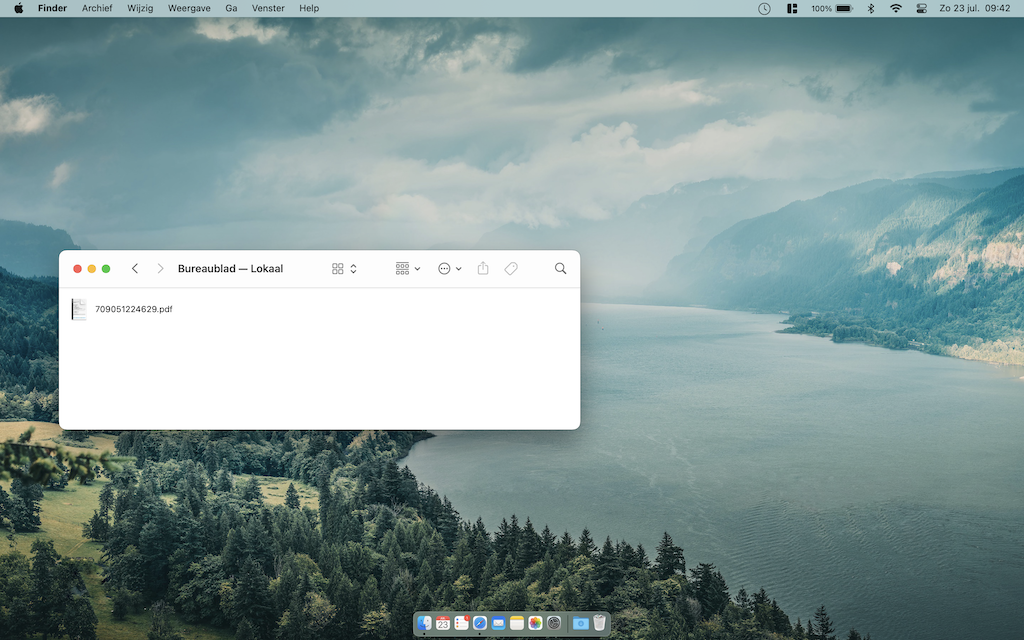Switch view using the icon grid view button
This screenshot has width=1024, height=640.
pyautogui.click(x=338, y=268)
